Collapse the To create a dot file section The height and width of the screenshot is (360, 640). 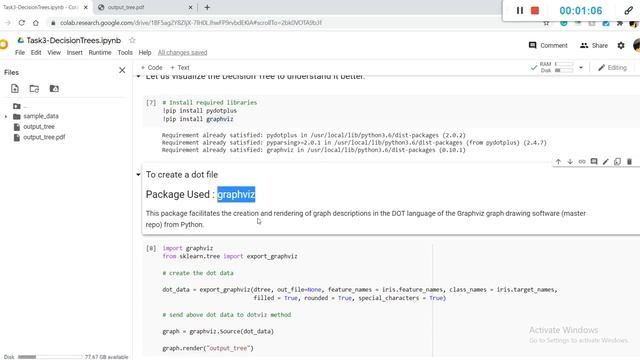138,175
